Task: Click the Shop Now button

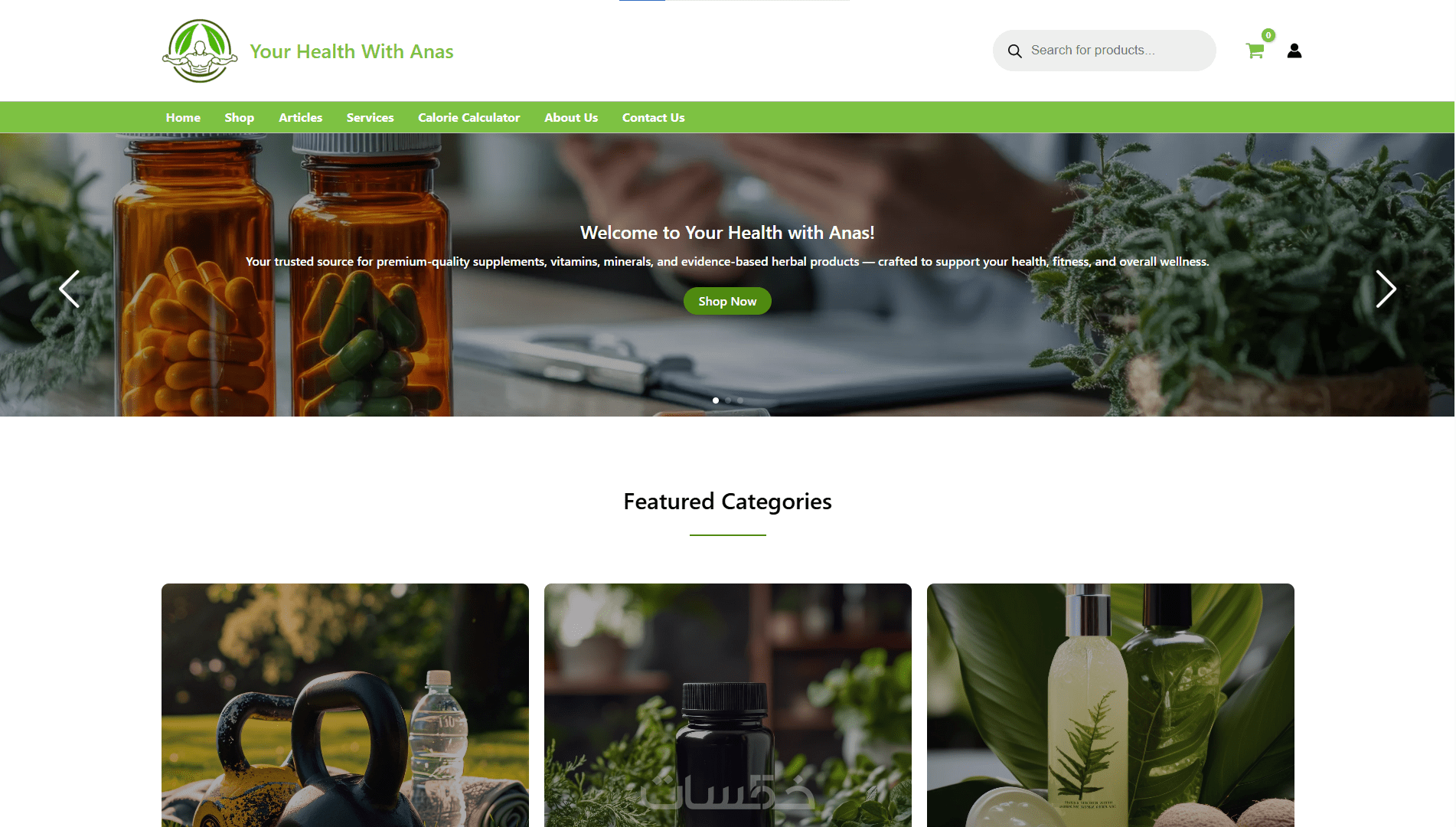Action: 727,301
